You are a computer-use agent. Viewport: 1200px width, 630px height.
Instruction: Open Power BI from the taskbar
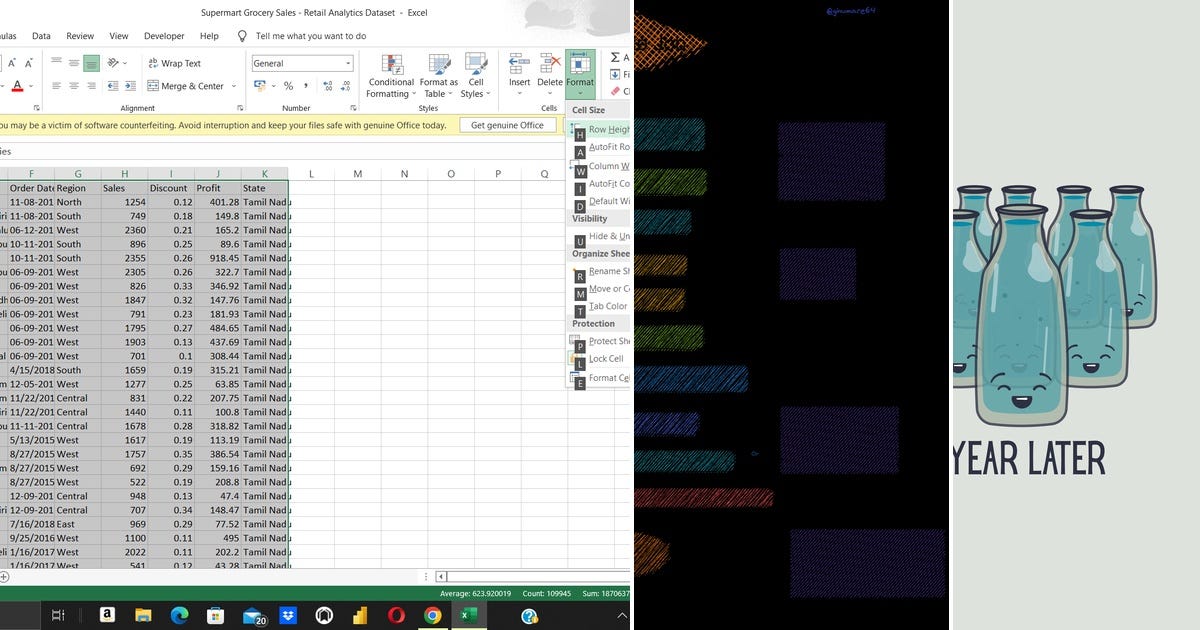(360, 615)
